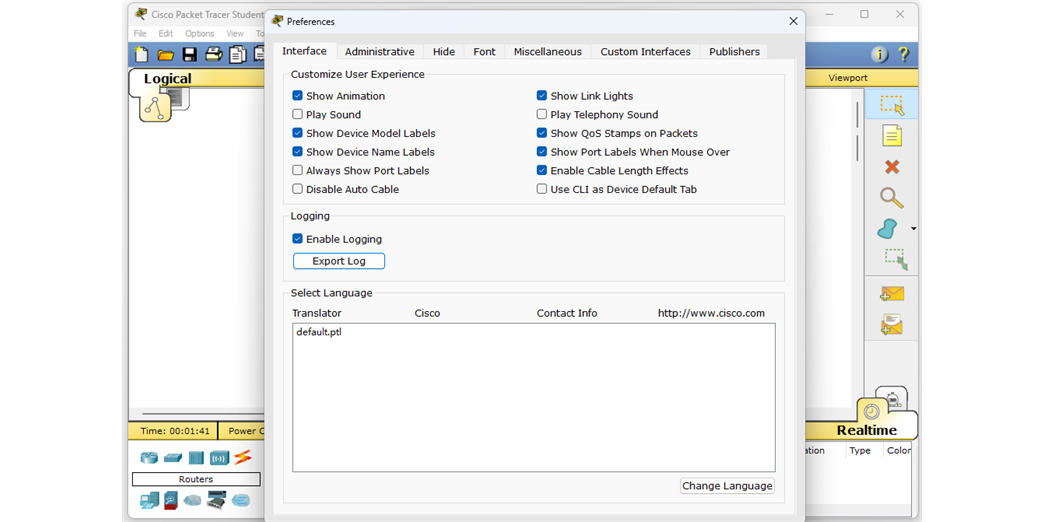Toggle the Enable Logging checkbox
This screenshot has height=522, width=1044.
(x=298, y=239)
